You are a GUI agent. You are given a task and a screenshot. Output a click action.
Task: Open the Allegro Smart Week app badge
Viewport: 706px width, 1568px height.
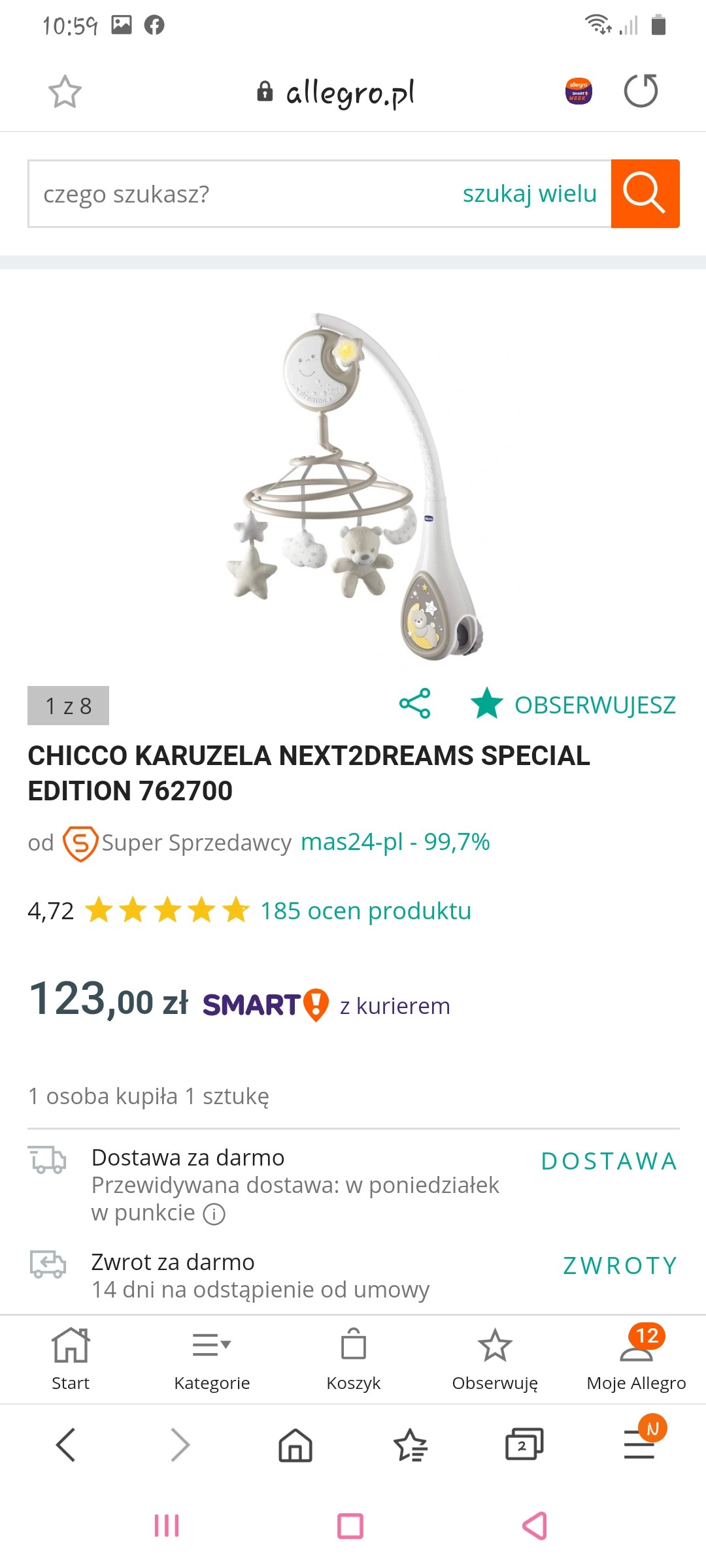[x=579, y=91]
